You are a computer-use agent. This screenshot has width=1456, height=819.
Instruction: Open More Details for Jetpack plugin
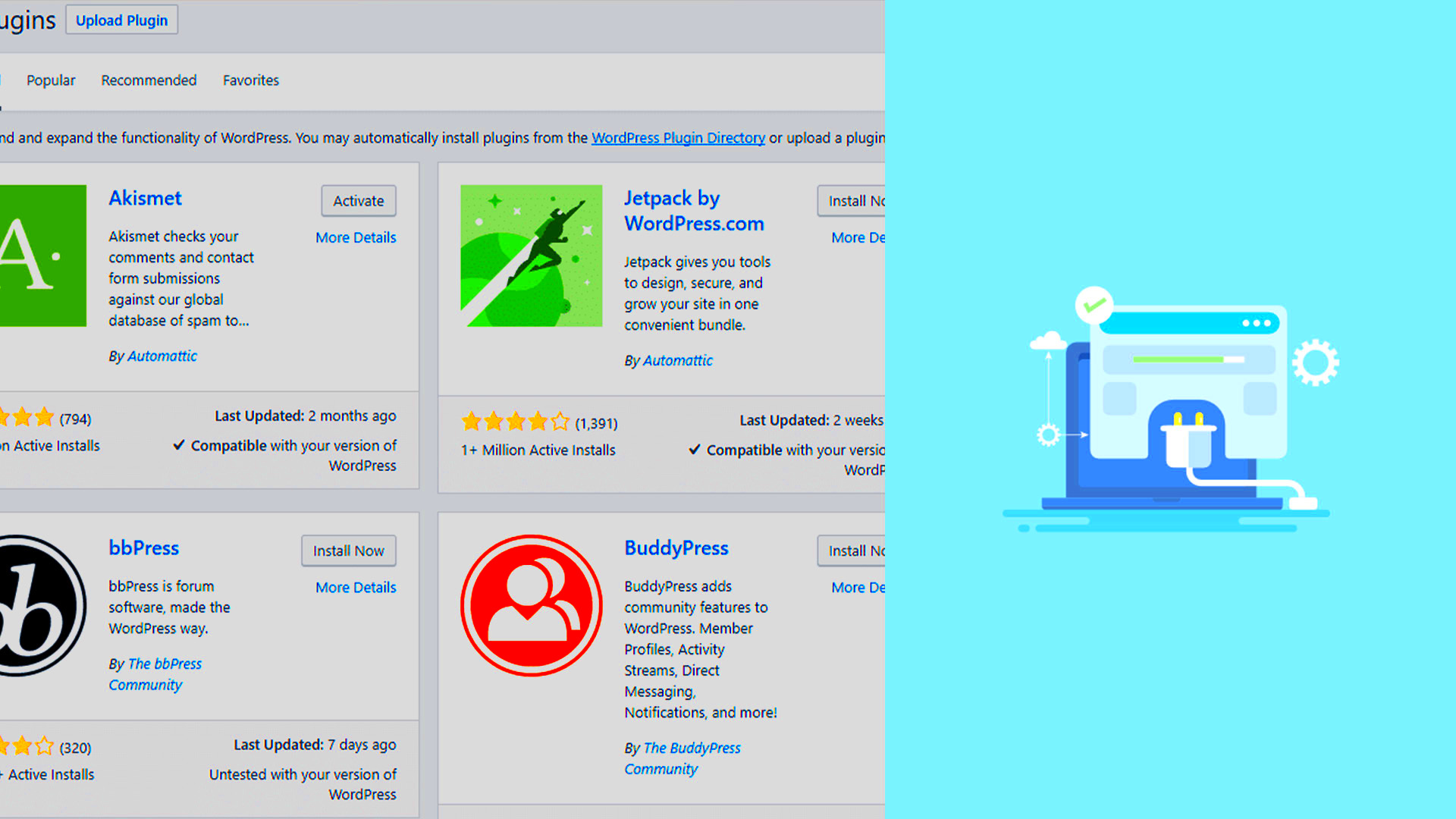[x=858, y=237]
